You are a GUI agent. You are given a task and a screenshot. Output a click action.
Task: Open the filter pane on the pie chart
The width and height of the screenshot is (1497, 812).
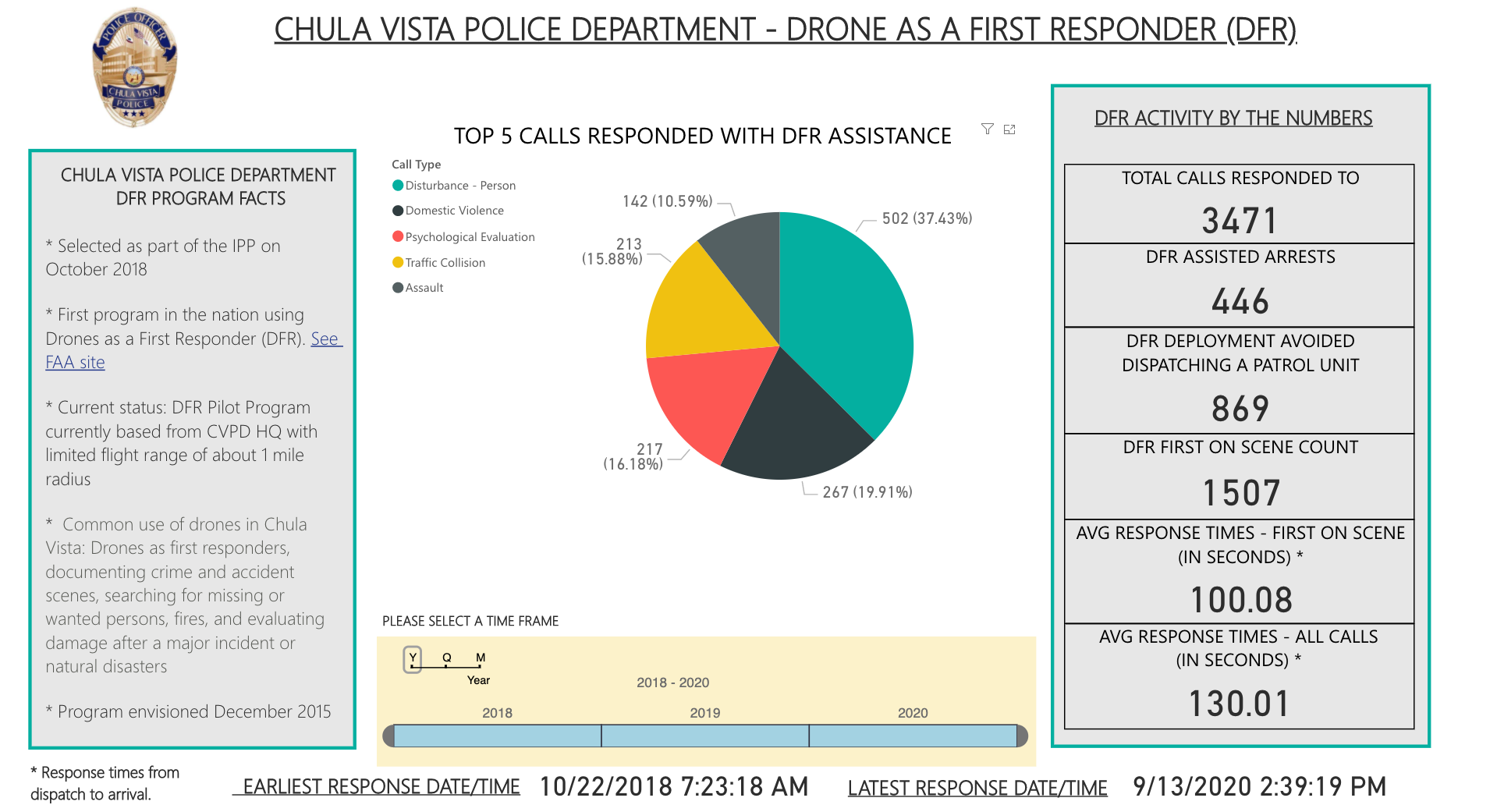coord(986,129)
